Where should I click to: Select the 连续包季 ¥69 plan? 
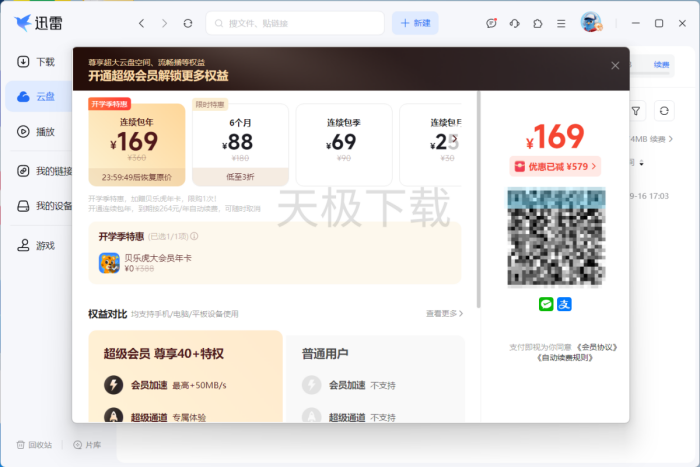[x=344, y=145]
